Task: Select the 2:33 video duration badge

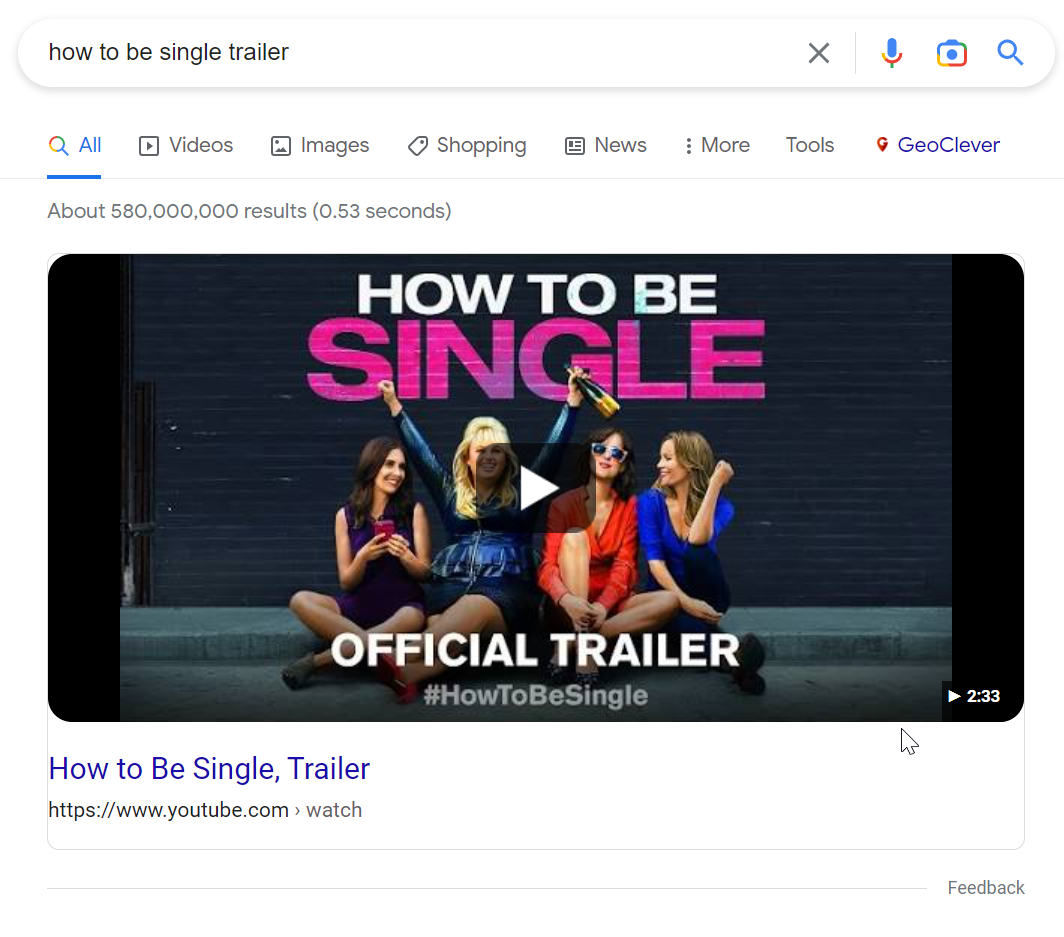Action: coord(974,696)
